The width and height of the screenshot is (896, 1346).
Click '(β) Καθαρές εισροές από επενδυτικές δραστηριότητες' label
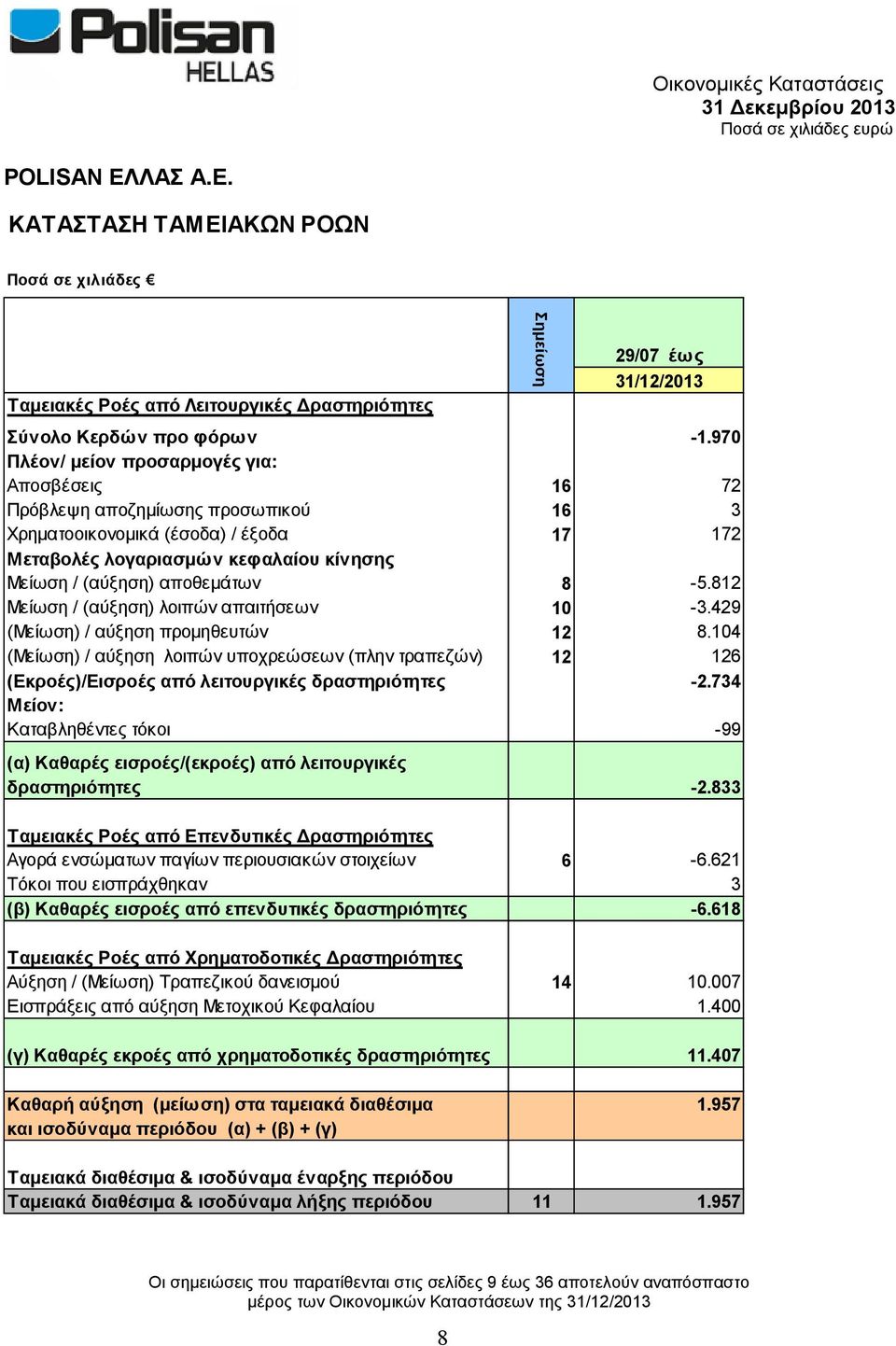[x=237, y=908]
